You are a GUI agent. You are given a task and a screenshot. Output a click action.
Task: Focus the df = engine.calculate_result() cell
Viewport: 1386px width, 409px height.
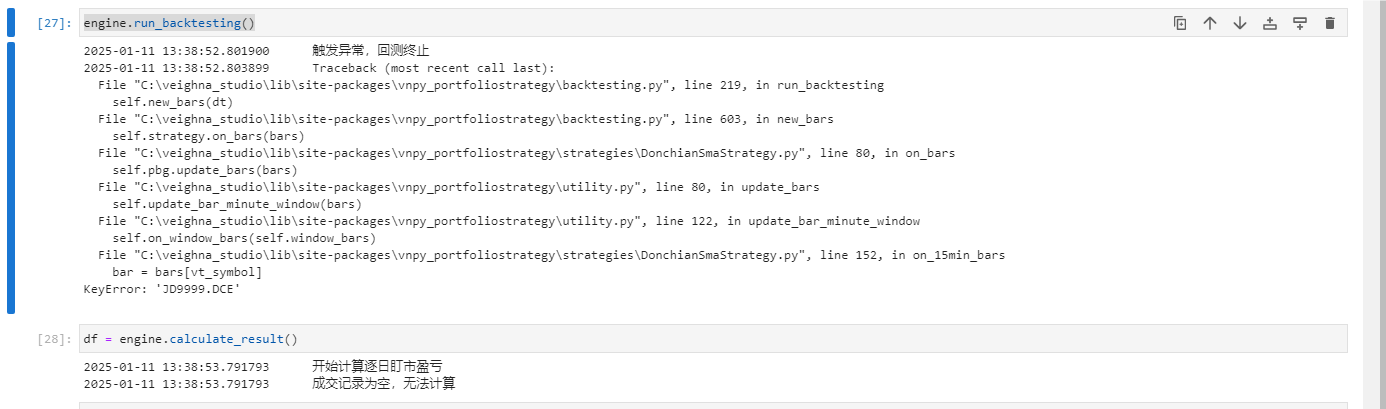point(713,339)
